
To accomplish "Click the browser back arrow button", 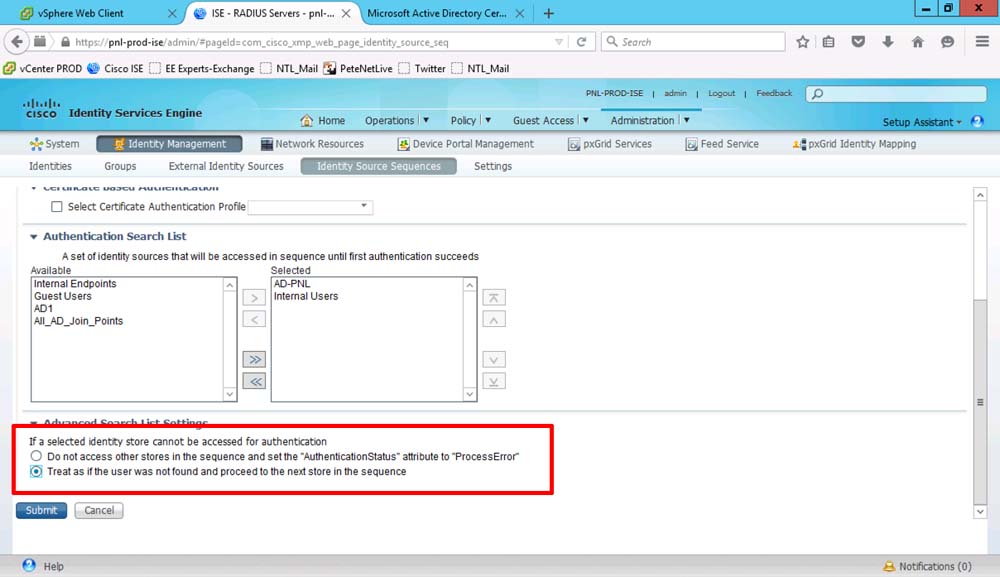I will tap(17, 42).
